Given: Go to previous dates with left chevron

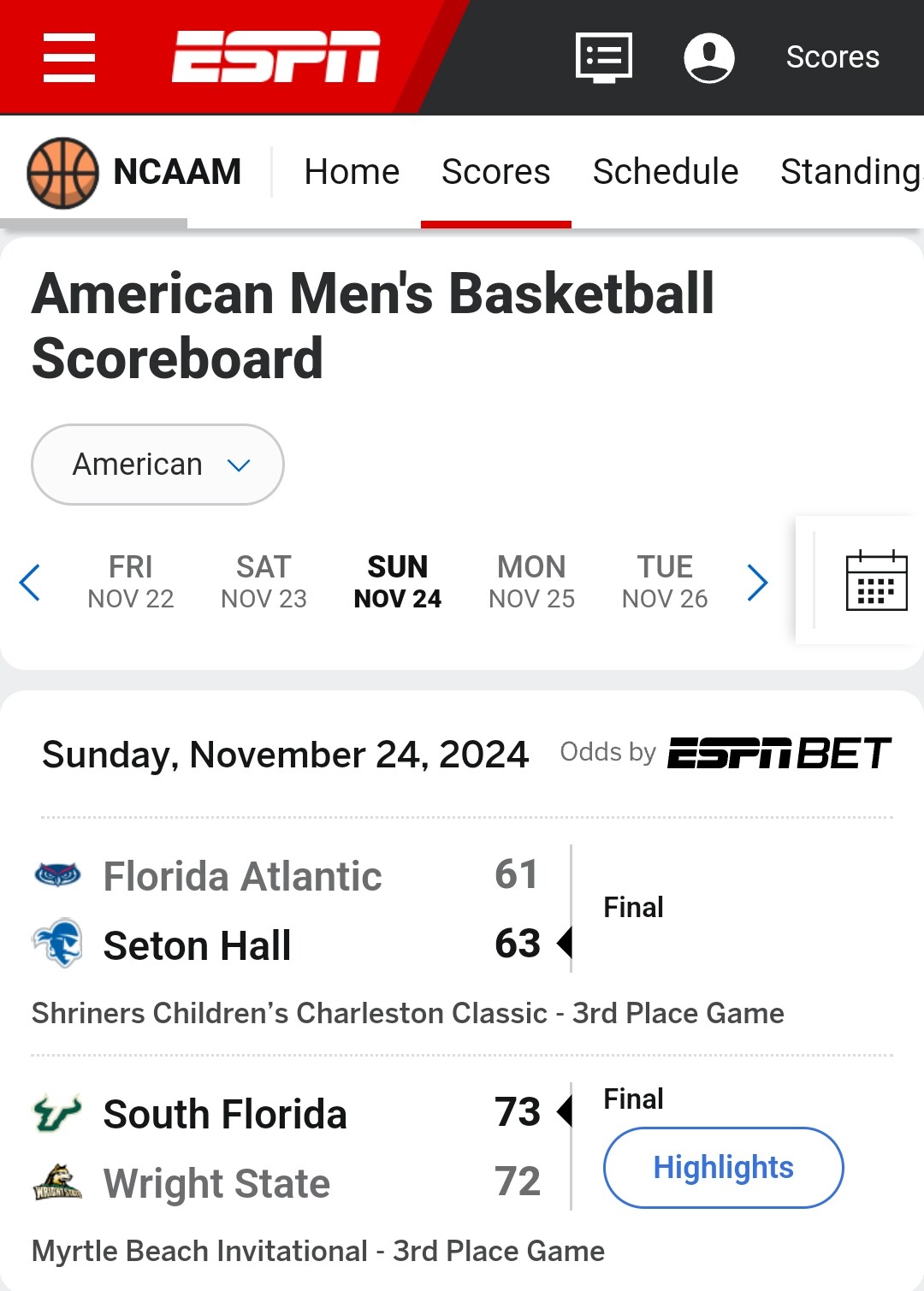Looking at the screenshot, I should pos(30,583).
